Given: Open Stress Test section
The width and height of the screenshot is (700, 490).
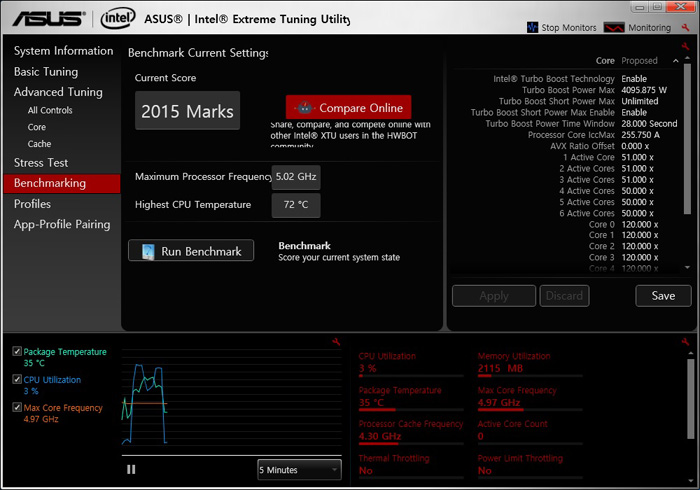Looking at the screenshot, I should click(x=41, y=163).
